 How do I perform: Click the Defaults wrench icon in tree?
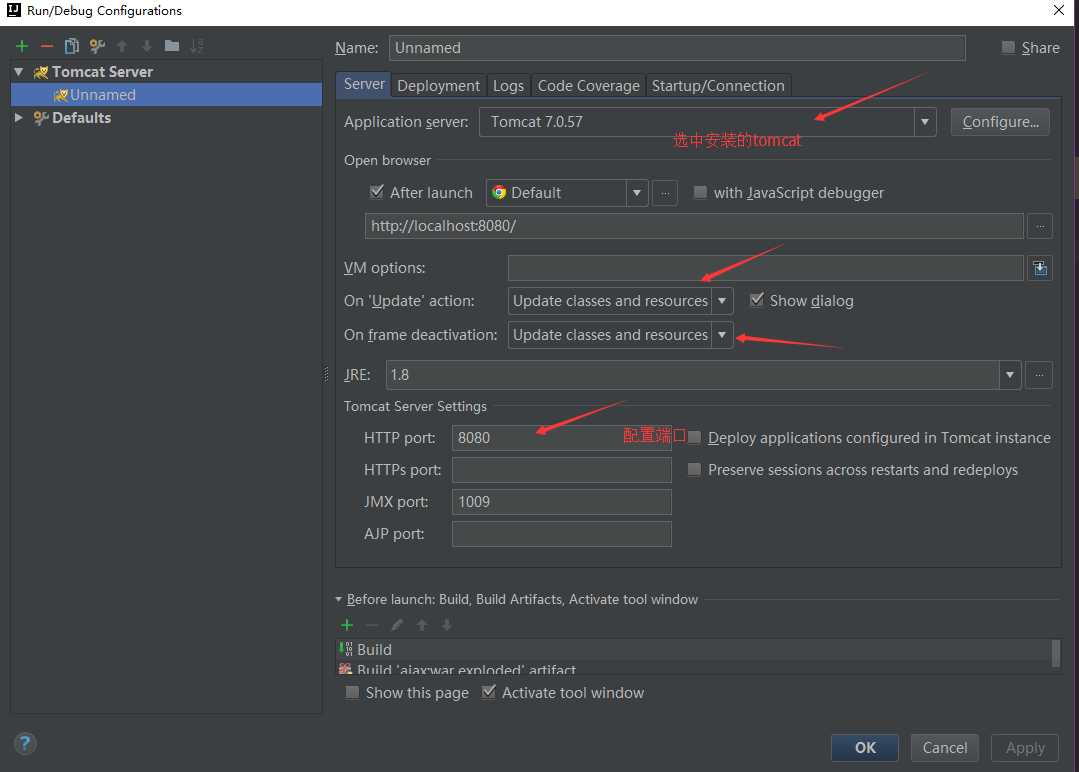tap(41, 118)
